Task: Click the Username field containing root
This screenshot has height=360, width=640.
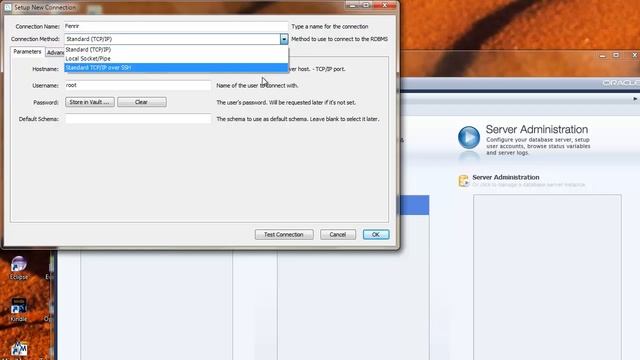Action: (x=138, y=85)
